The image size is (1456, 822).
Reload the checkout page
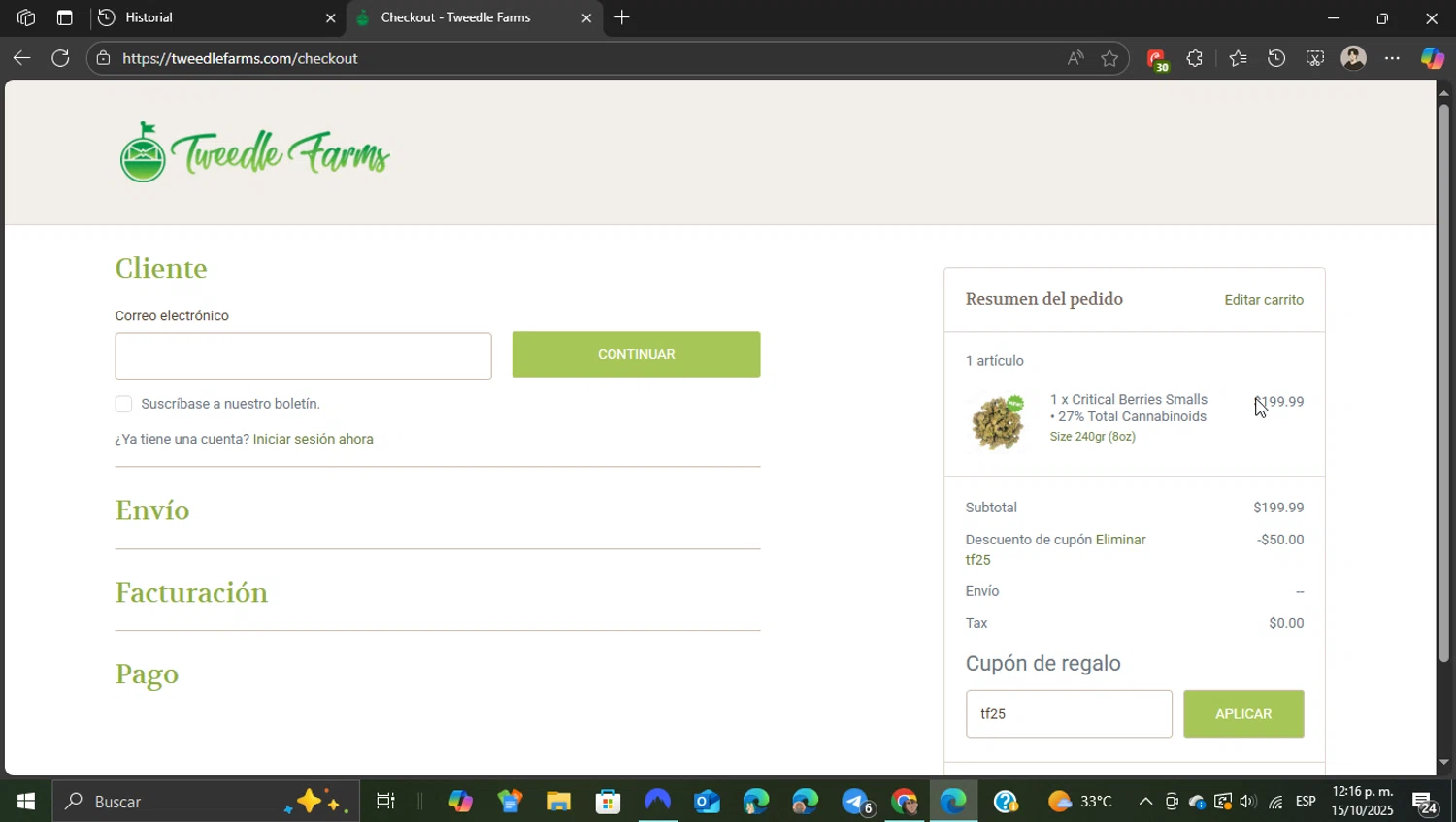(x=60, y=58)
